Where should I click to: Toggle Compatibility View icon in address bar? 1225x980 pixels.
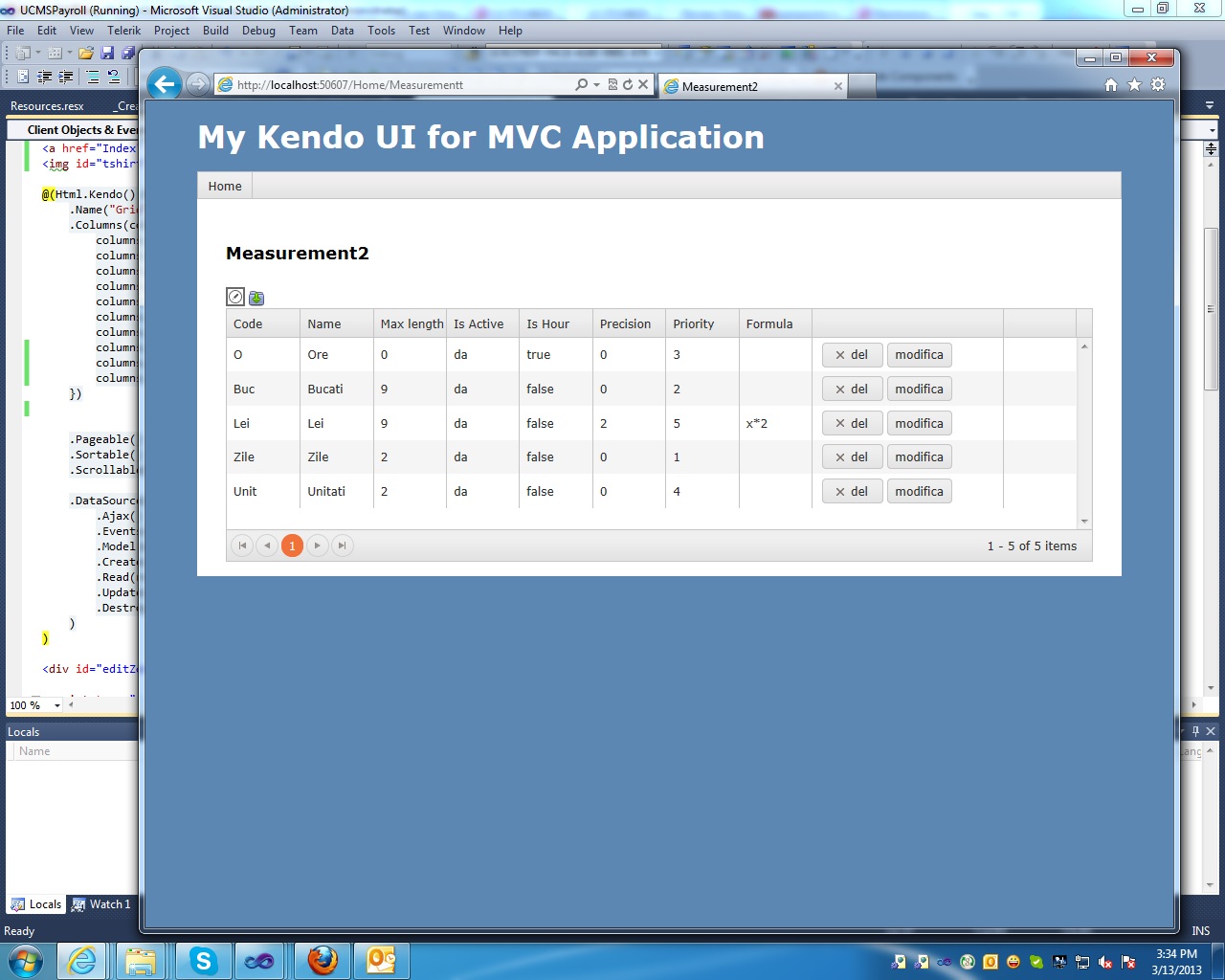612,85
